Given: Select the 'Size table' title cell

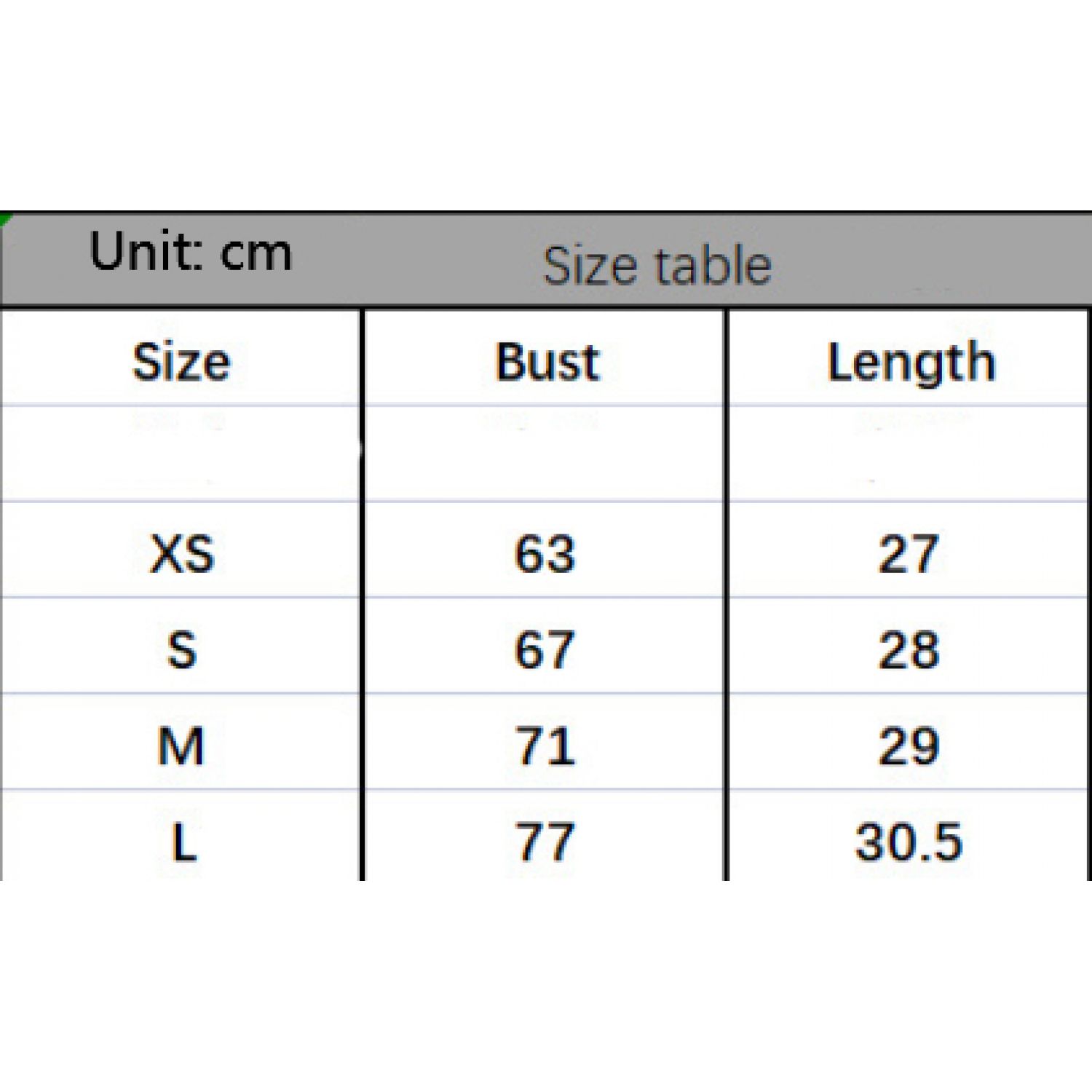Looking at the screenshot, I should point(657,265).
